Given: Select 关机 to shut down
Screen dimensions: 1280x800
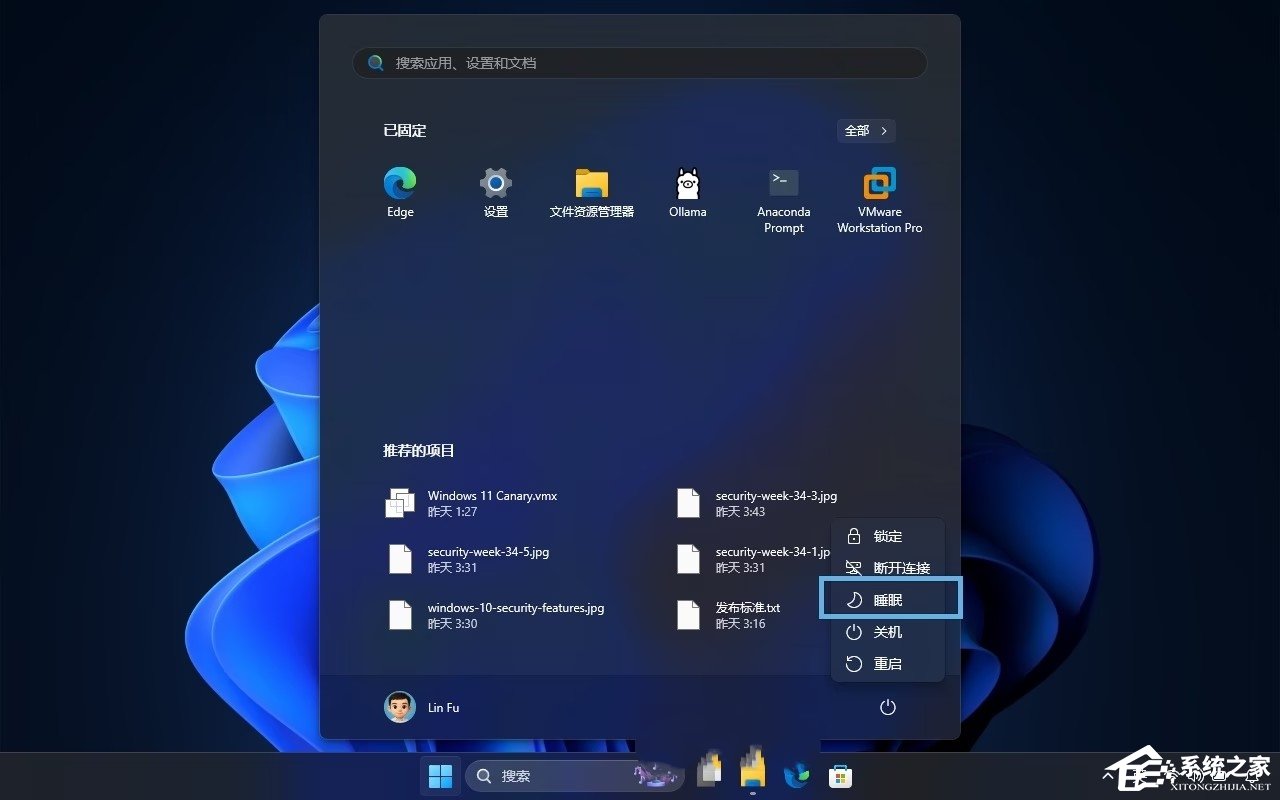Looking at the screenshot, I should [888, 631].
